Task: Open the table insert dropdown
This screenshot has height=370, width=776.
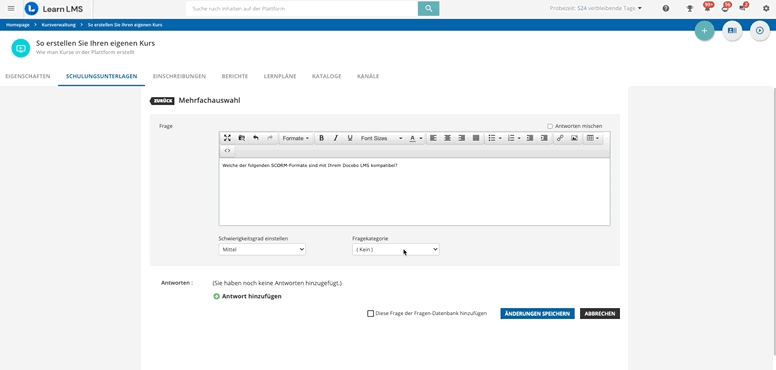Action: [592, 138]
